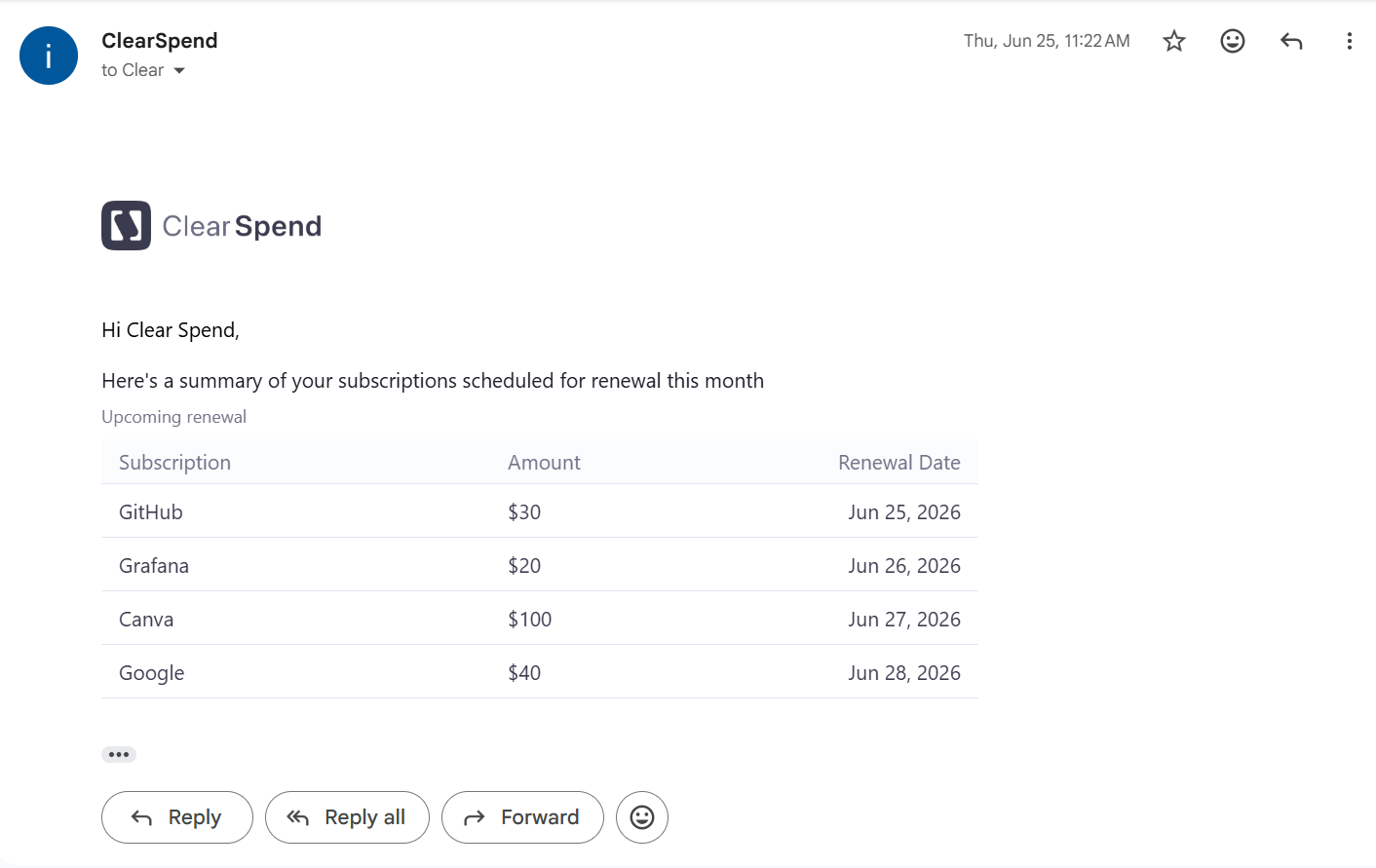Screen dimensions: 1376x868
Task: Click the 'Upcoming renewal' caption
Action: (174, 417)
